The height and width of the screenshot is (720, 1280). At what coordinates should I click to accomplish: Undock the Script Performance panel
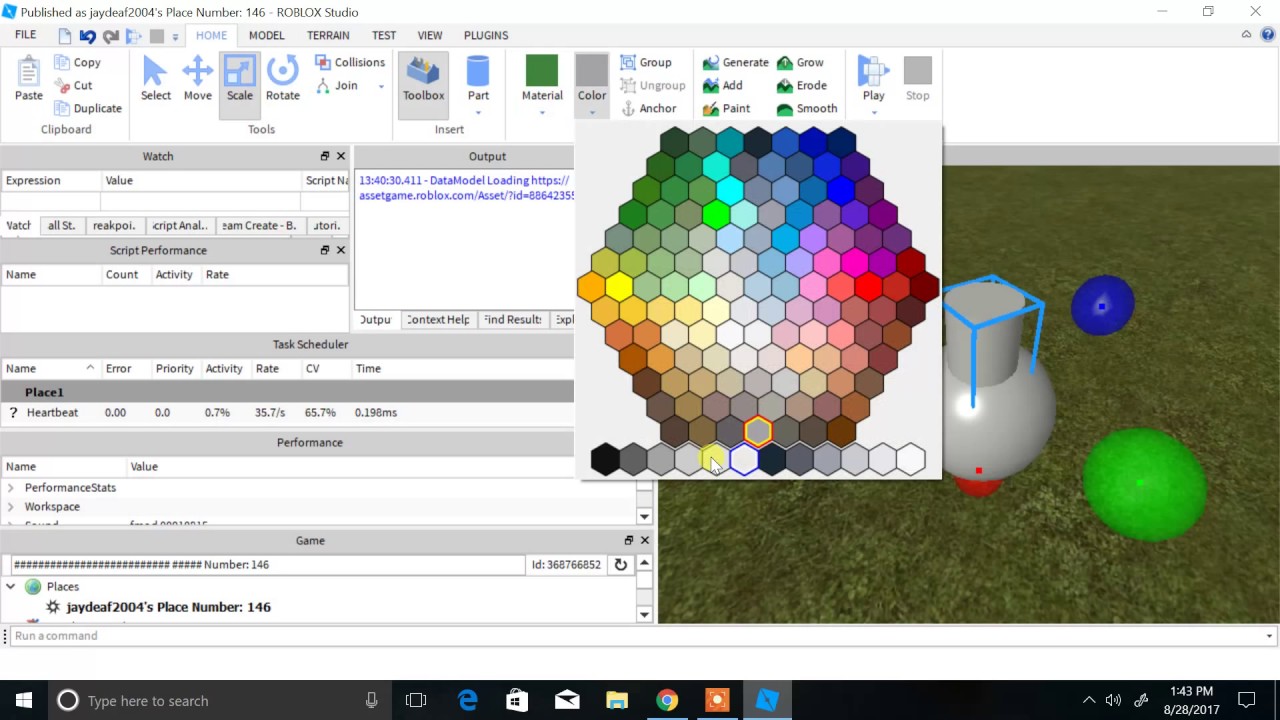325,250
